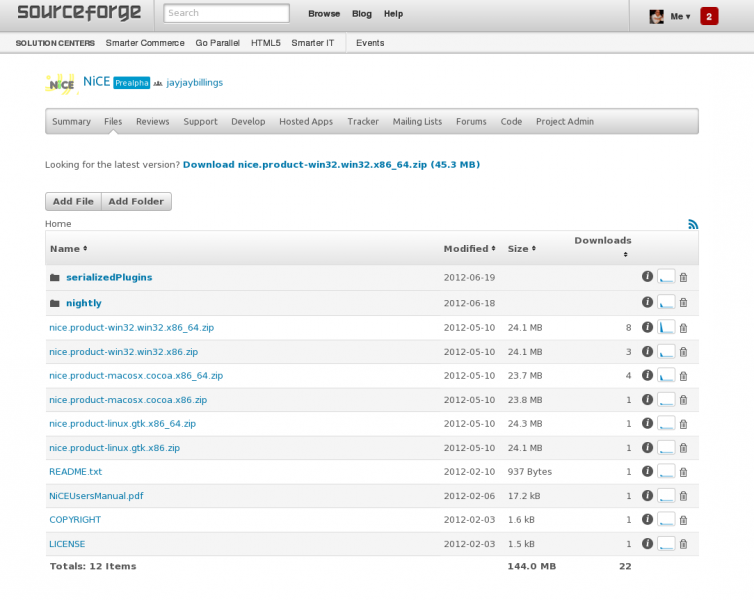Open jayjaybillings profile link
The width and height of the screenshot is (754, 600).
pos(194,83)
